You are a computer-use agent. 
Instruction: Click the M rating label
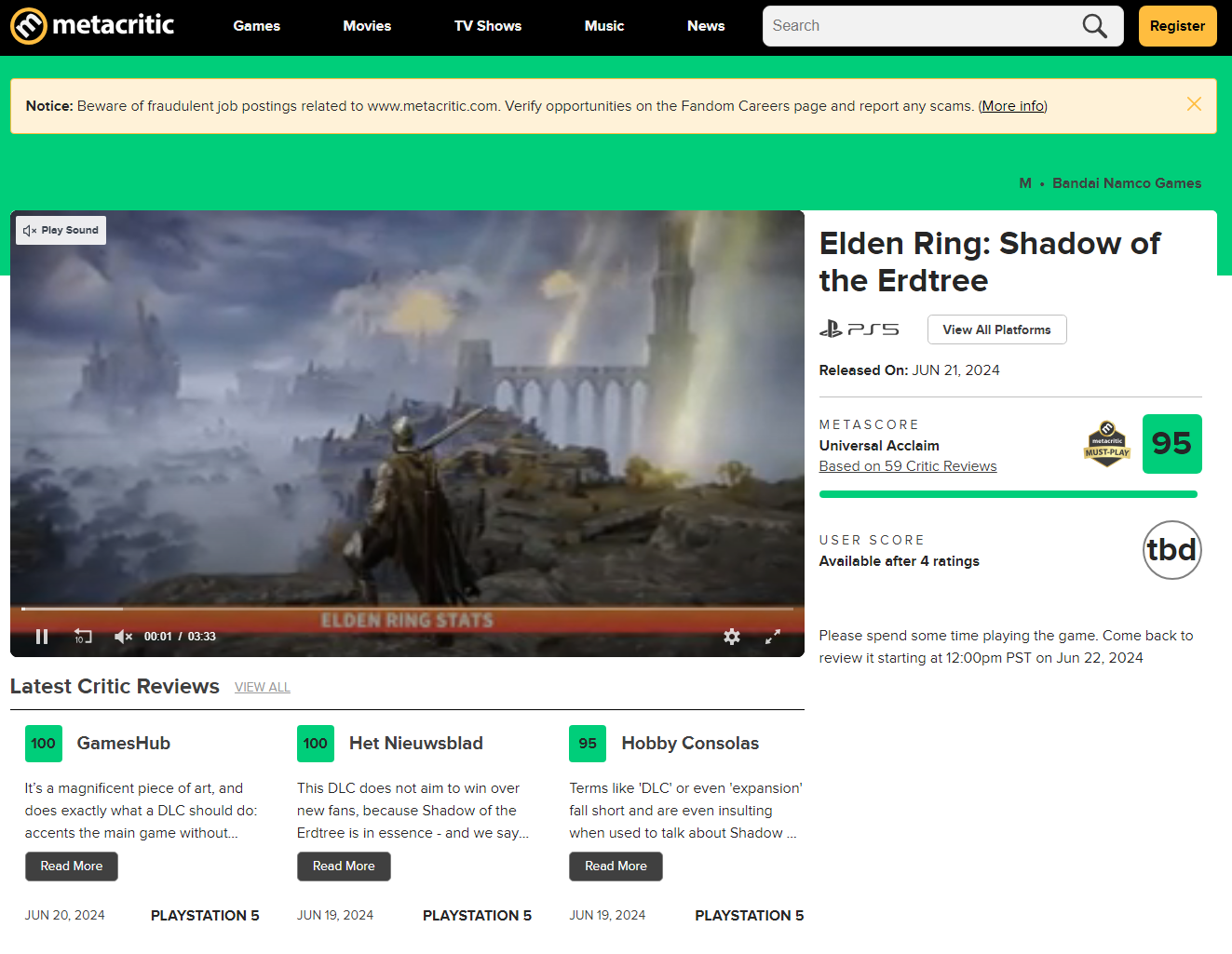(x=1025, y=183)
